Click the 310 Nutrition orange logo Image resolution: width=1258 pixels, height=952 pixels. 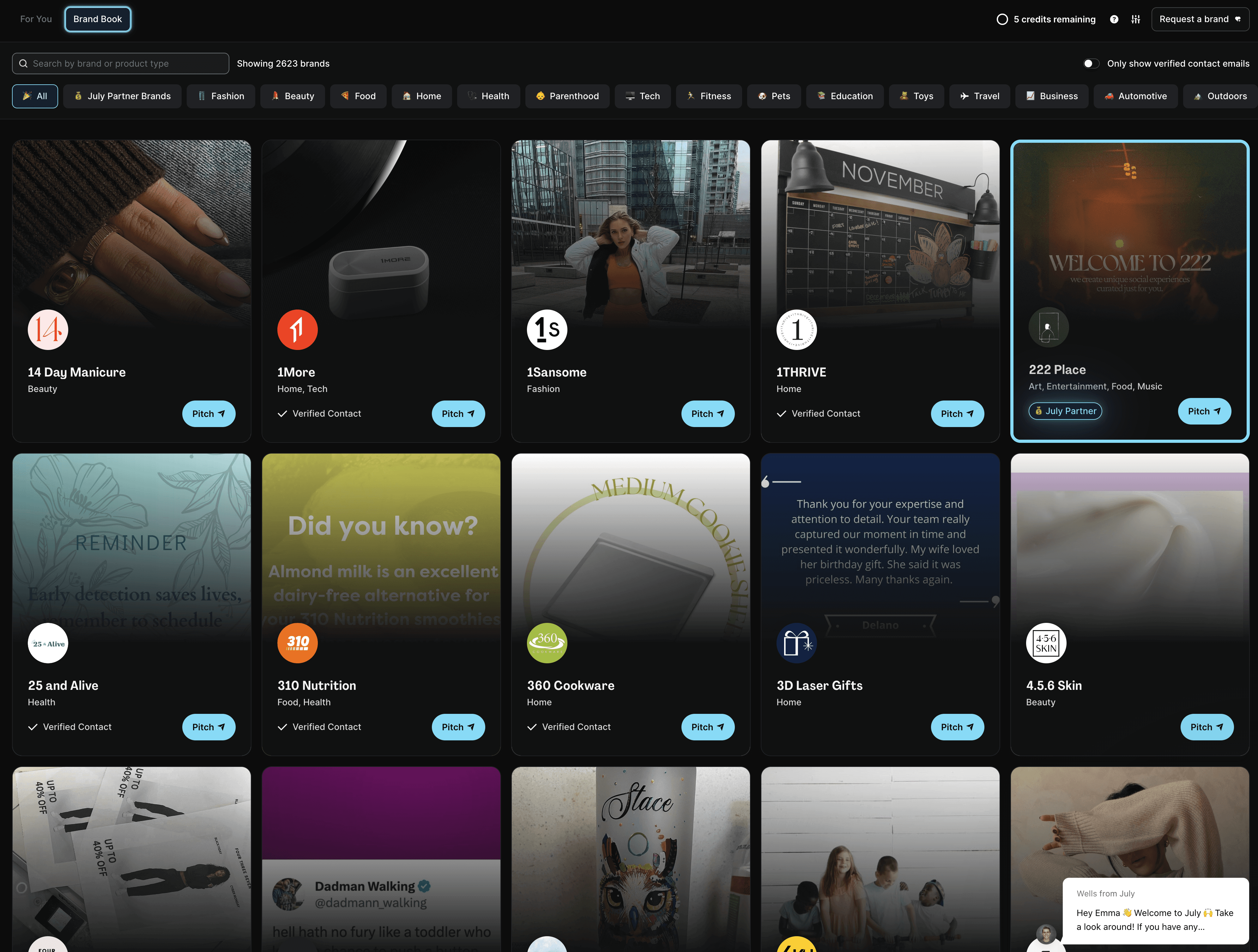tap(297, 643)
